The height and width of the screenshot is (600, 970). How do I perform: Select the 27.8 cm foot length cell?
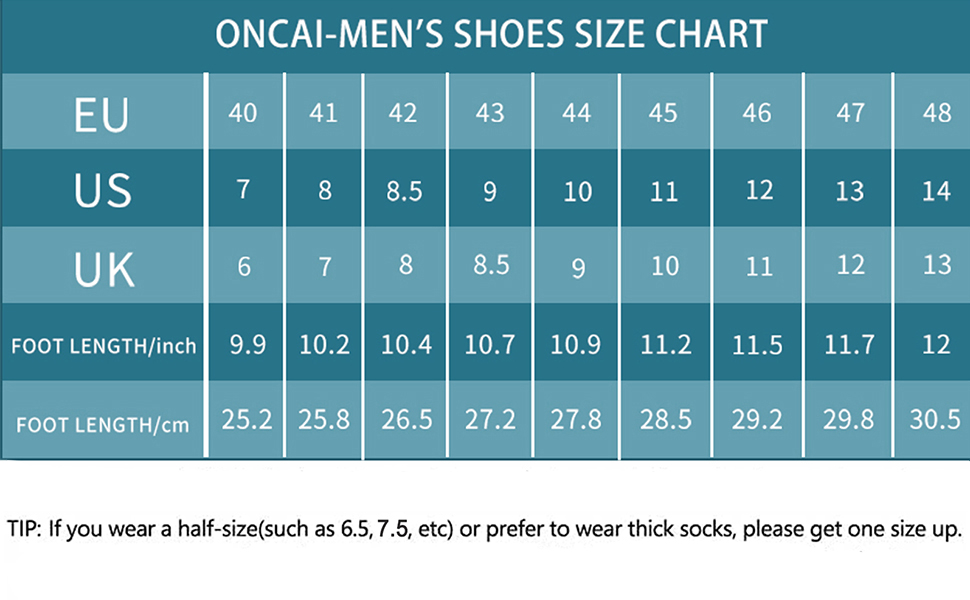click(x=577, y=420)
